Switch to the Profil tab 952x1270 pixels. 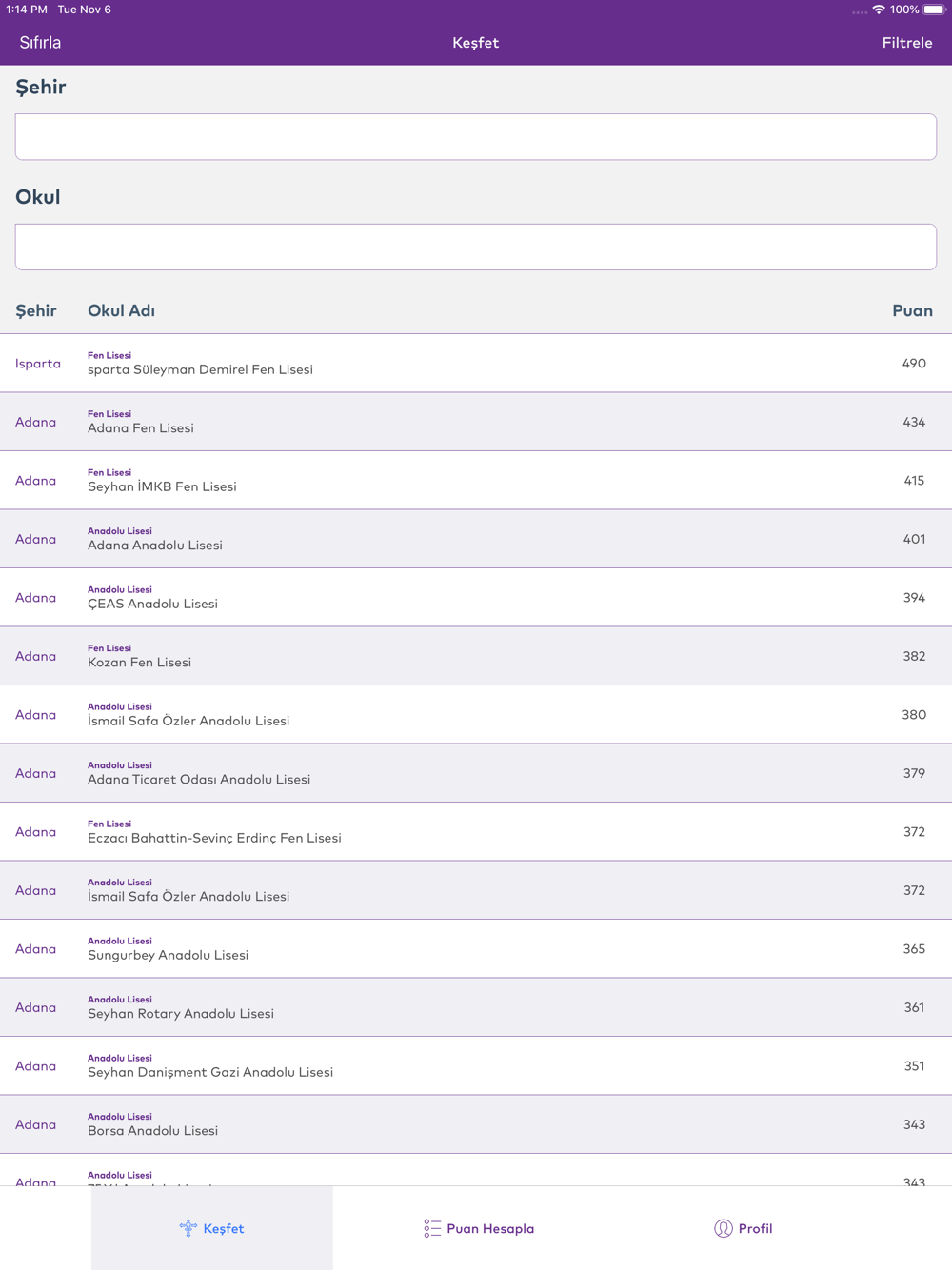pos(744,1228)
